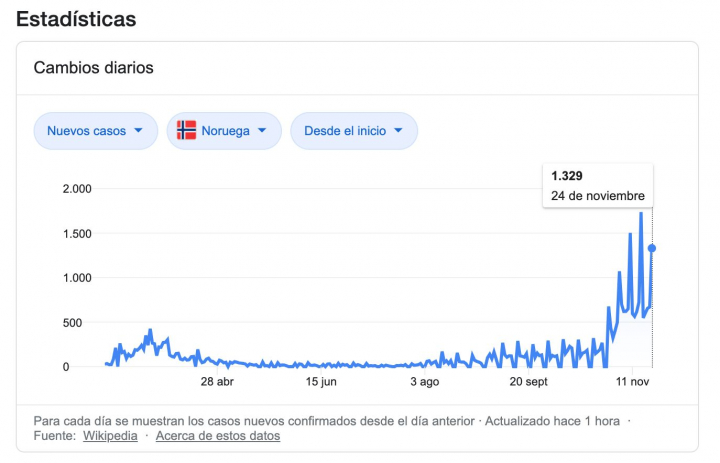This screenshot has width=720, height=463.
Task: Click the Norway flag icon
Action: (186, 130)
